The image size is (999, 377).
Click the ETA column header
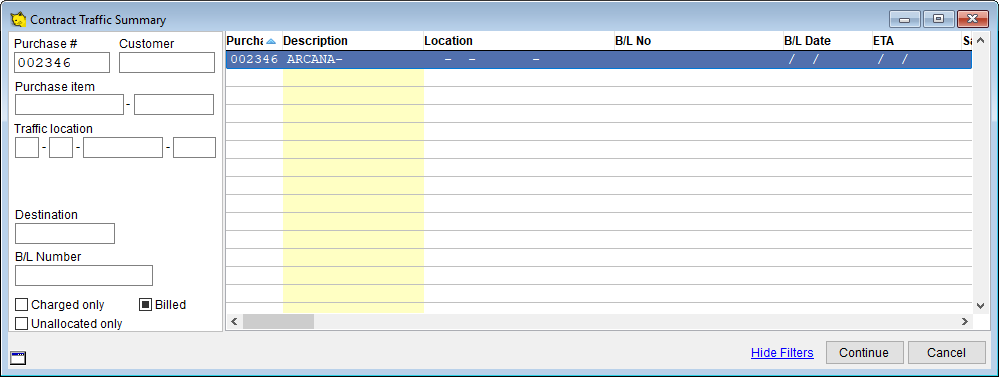click(916, 41)
